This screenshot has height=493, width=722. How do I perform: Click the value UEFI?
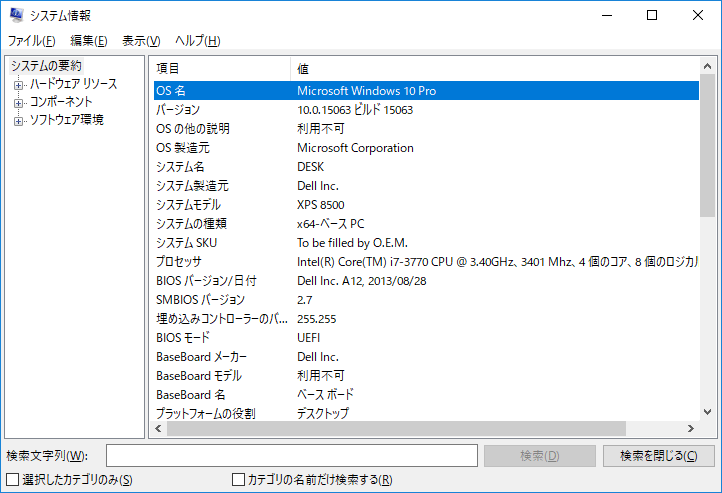point(308,337)
